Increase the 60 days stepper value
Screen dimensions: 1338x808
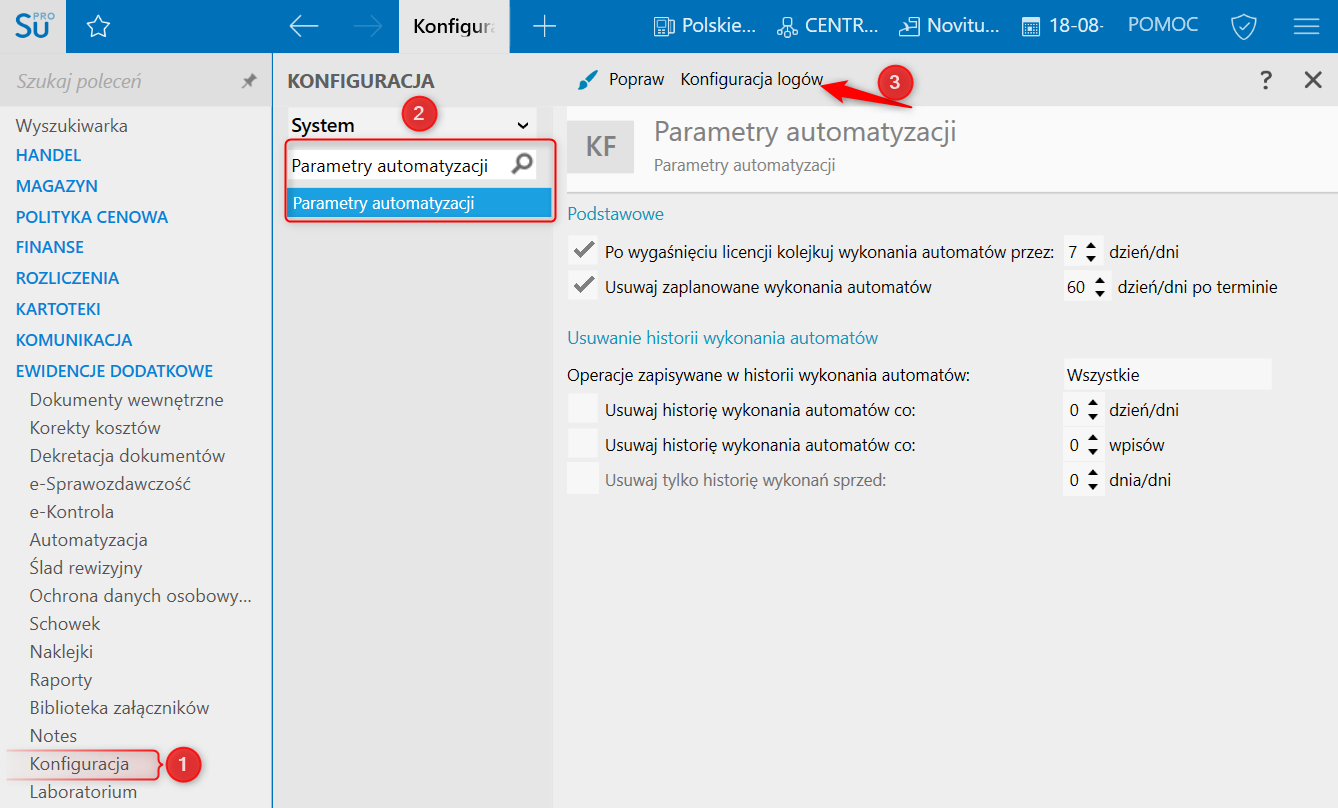pyautogui.click(x=1100, y=281)
